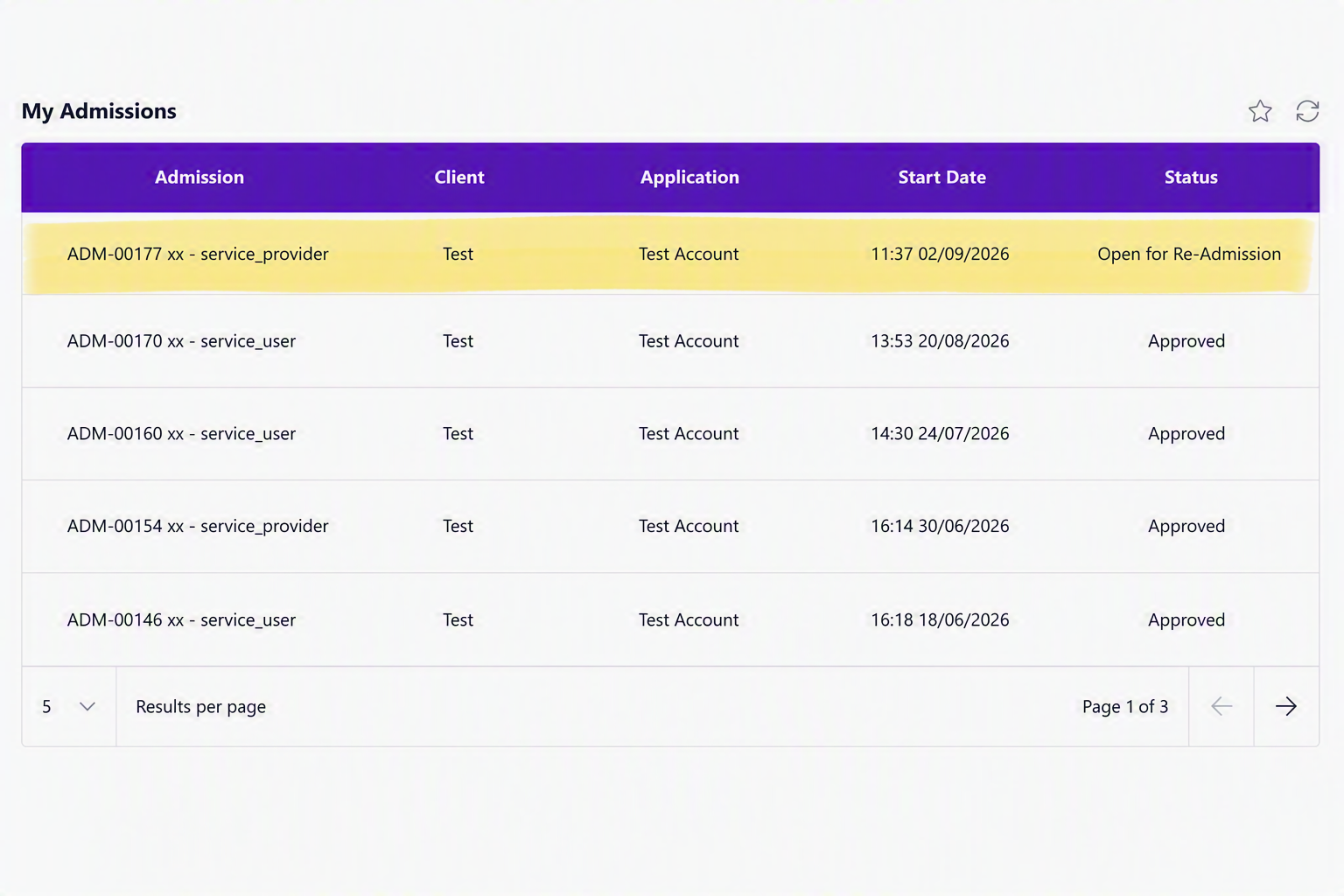The width and height of the screenshot is (1344, 896).
Task: Click Approved status for ADM-00170
Action: coord(1186,341)
